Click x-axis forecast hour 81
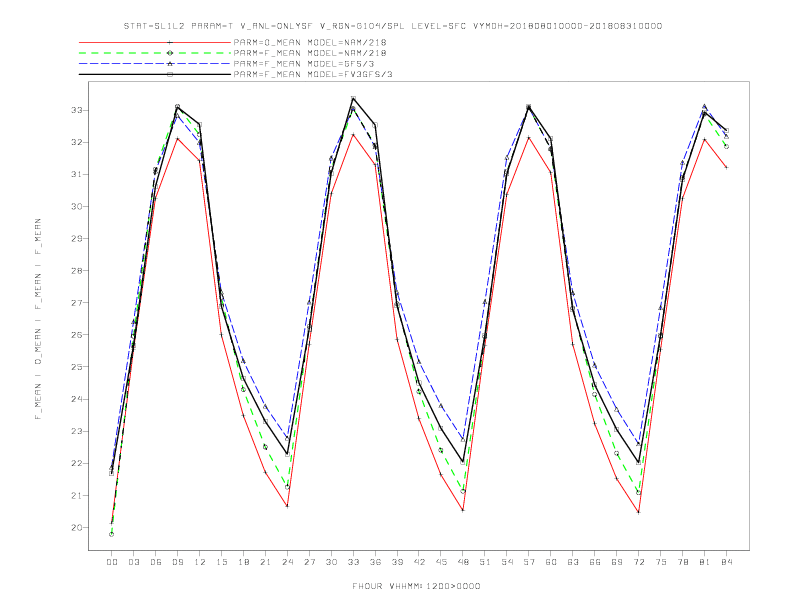The height and width of the screenshot is (612, 792). click(705, 562)
